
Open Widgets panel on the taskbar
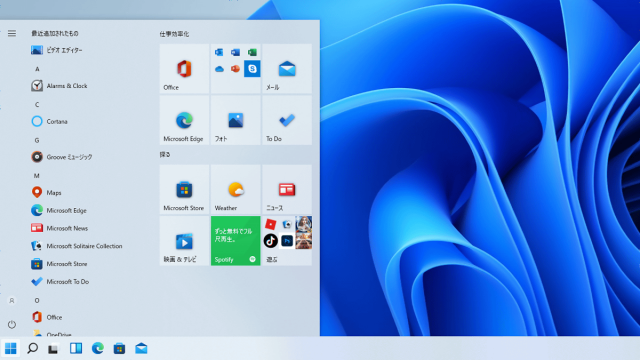click(76, 348)
